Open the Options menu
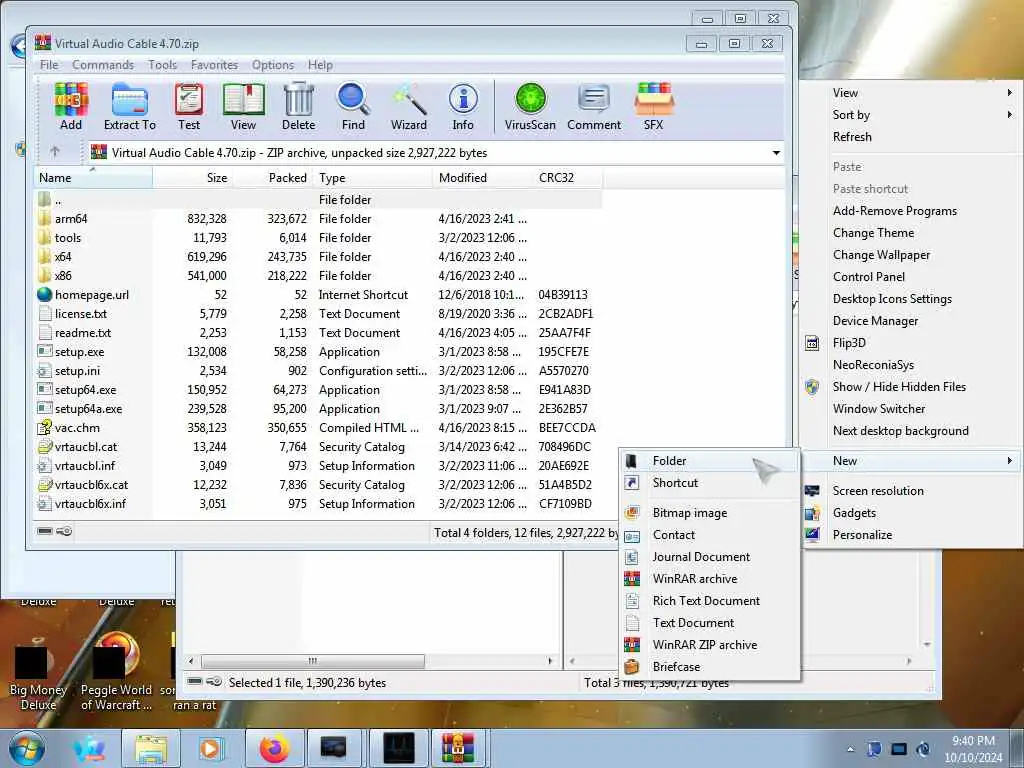Viewport: 1024px width, 768px height. (273, 65)
